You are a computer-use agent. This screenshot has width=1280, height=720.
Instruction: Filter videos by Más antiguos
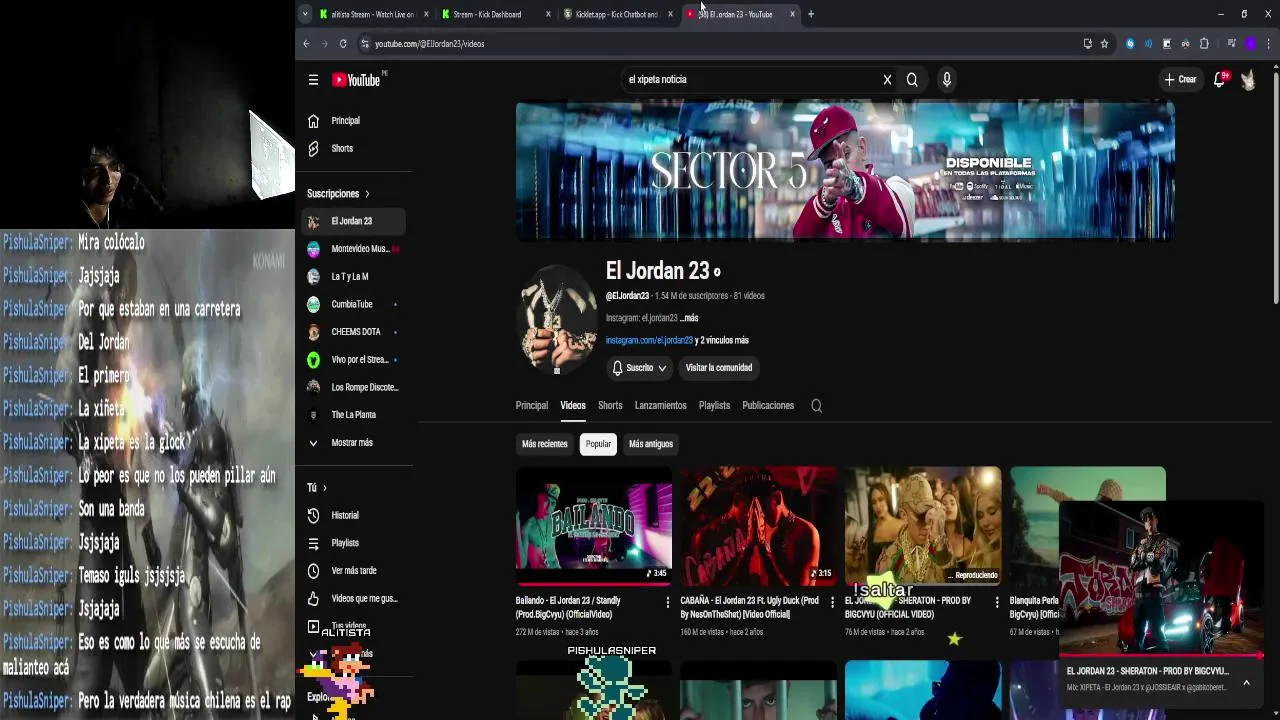tap(651, 444)
